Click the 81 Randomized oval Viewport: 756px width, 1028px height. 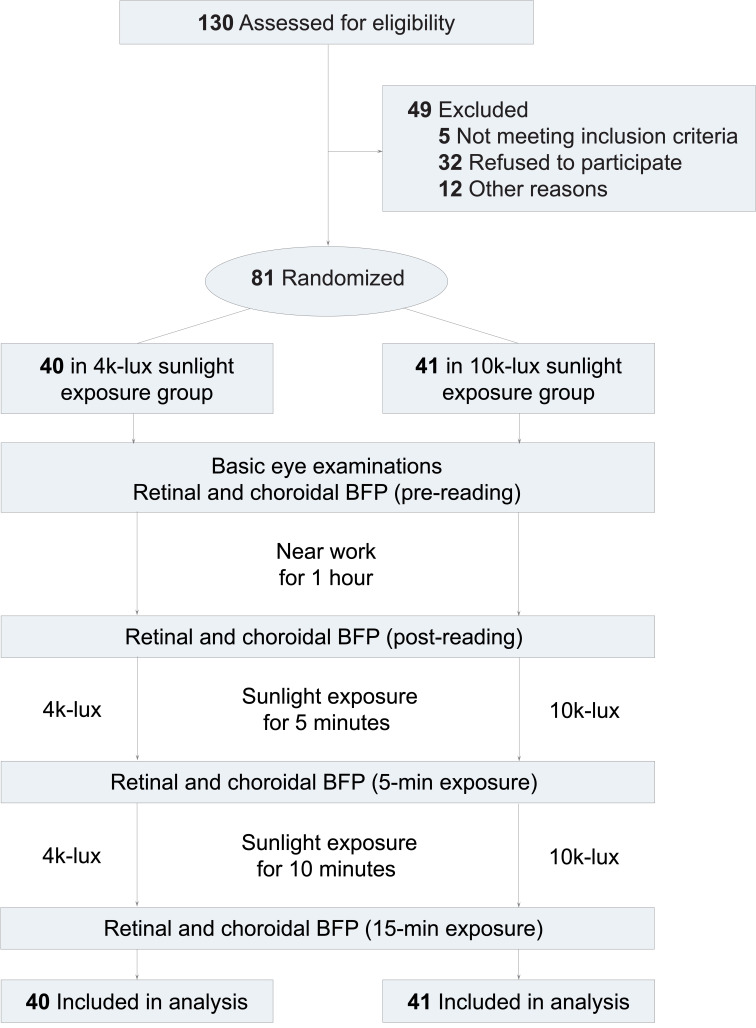coord(328,279)
